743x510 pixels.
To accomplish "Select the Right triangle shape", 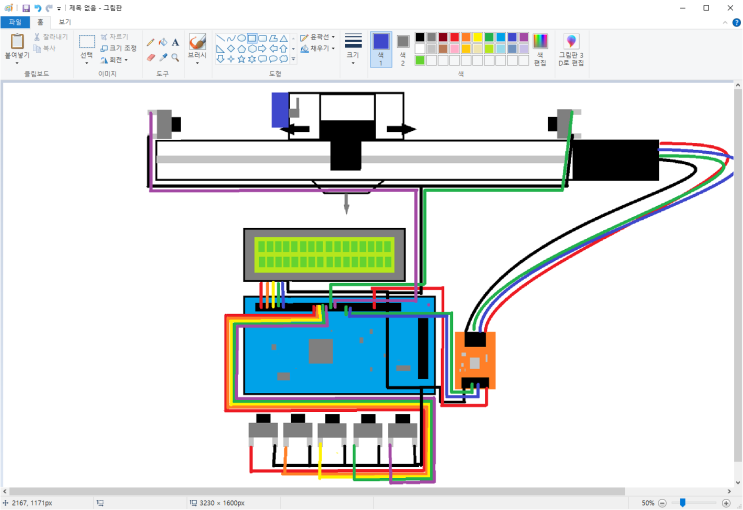I will pos(220,48).
